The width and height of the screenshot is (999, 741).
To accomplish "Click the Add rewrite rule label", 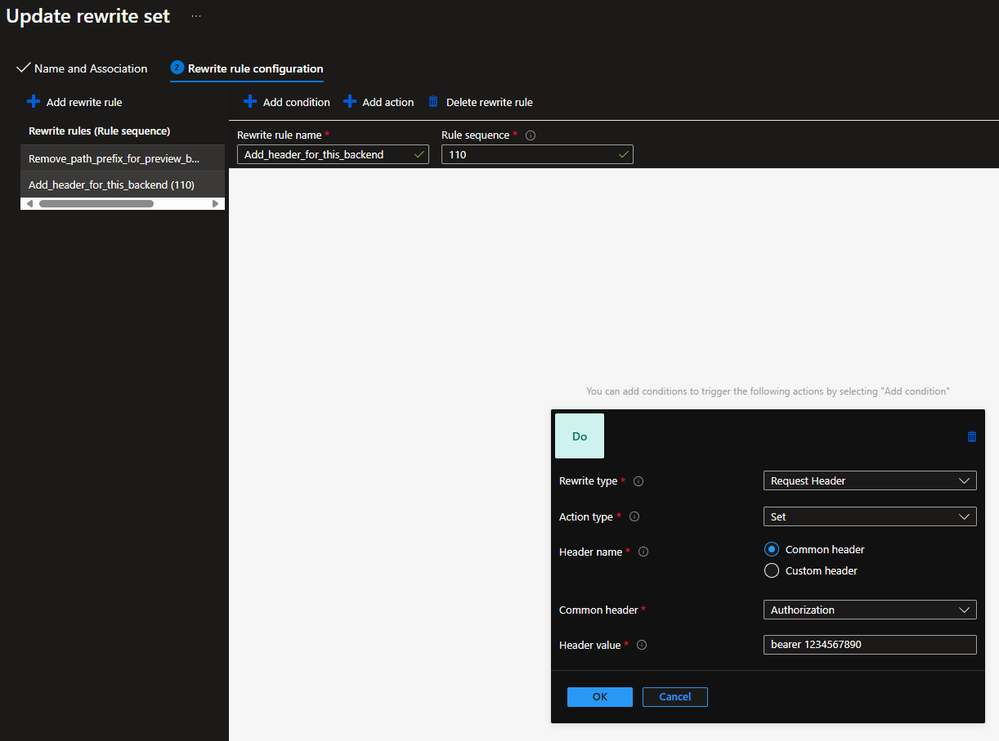I will point(84,102).
